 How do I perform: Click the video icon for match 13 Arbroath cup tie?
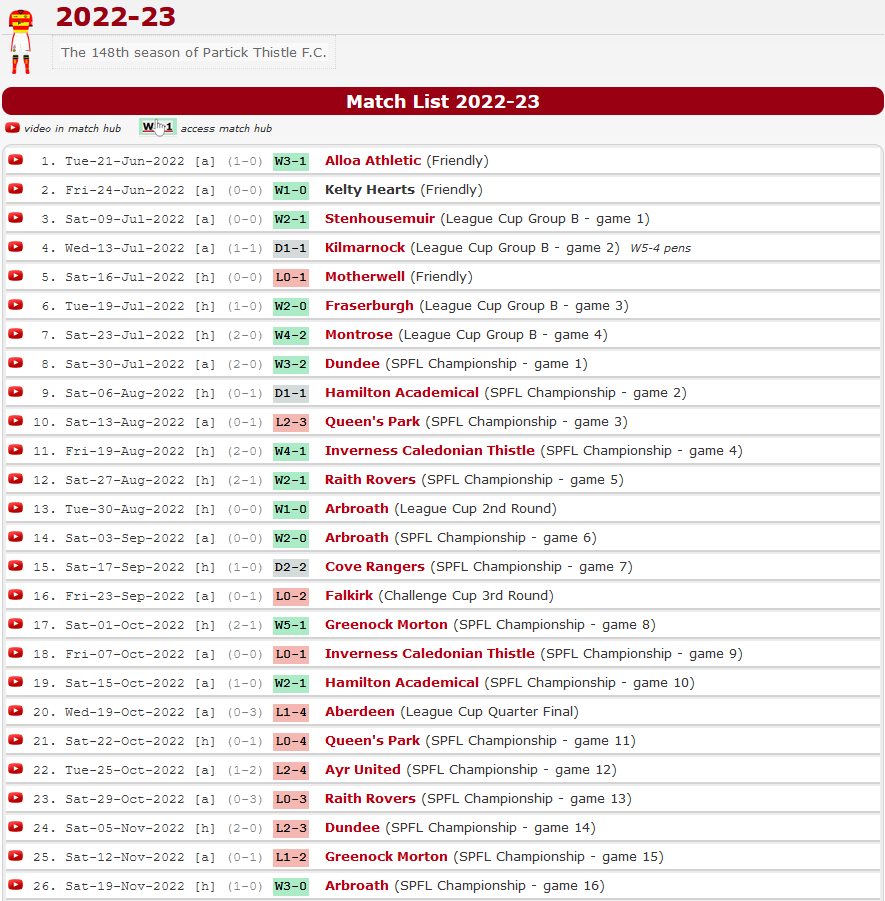coord(16,508)
